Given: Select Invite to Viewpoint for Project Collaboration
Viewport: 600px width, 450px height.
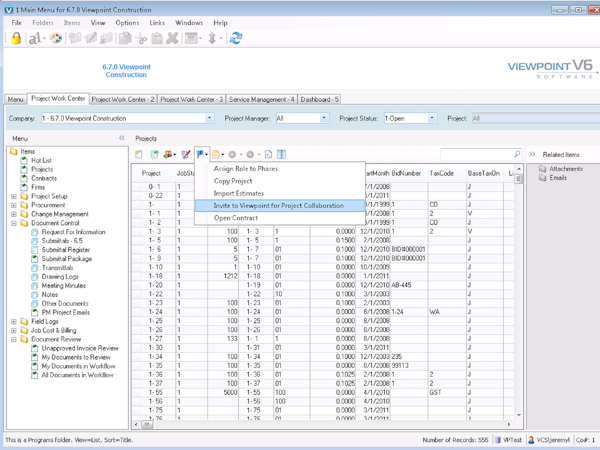Looking at the screenshot, I should (x=278, y=205).
